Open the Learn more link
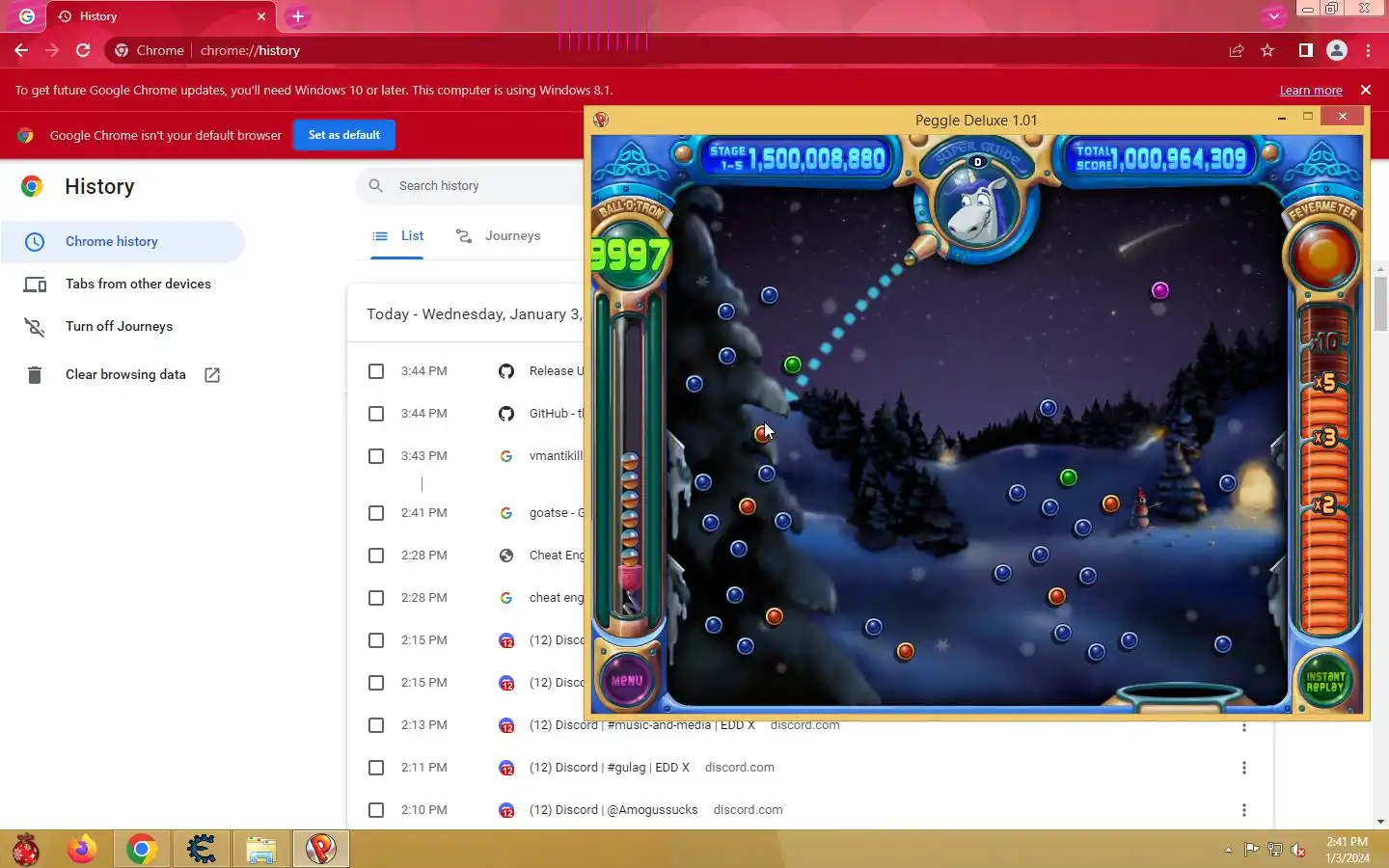 point(1311,90)
